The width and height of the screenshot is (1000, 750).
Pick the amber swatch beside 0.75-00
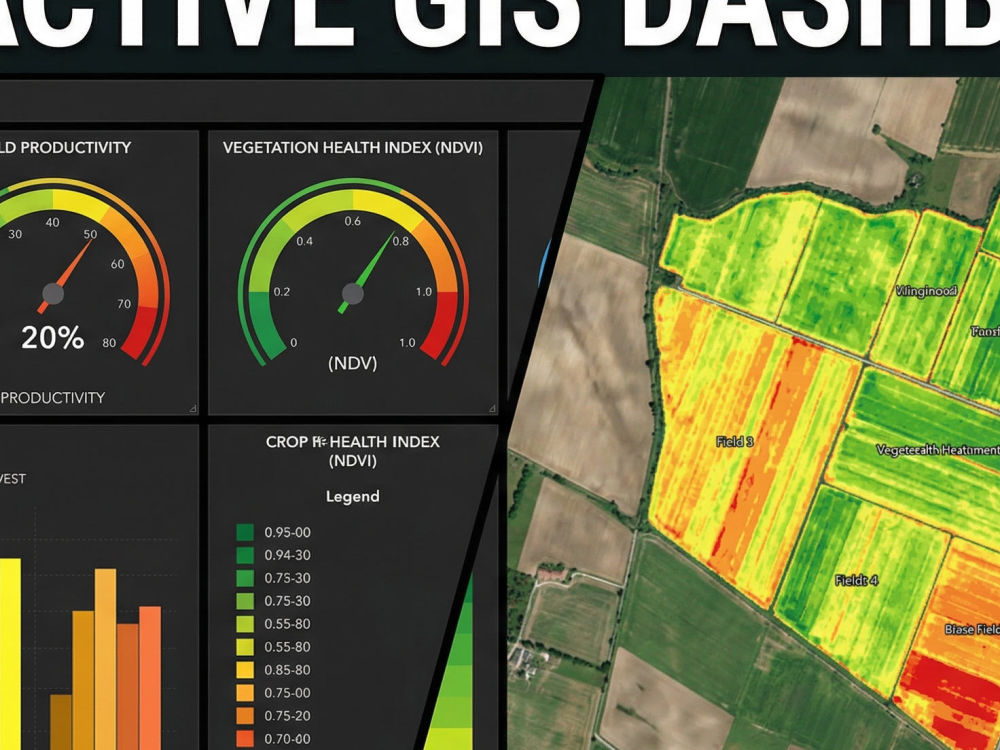pos(245,693)
